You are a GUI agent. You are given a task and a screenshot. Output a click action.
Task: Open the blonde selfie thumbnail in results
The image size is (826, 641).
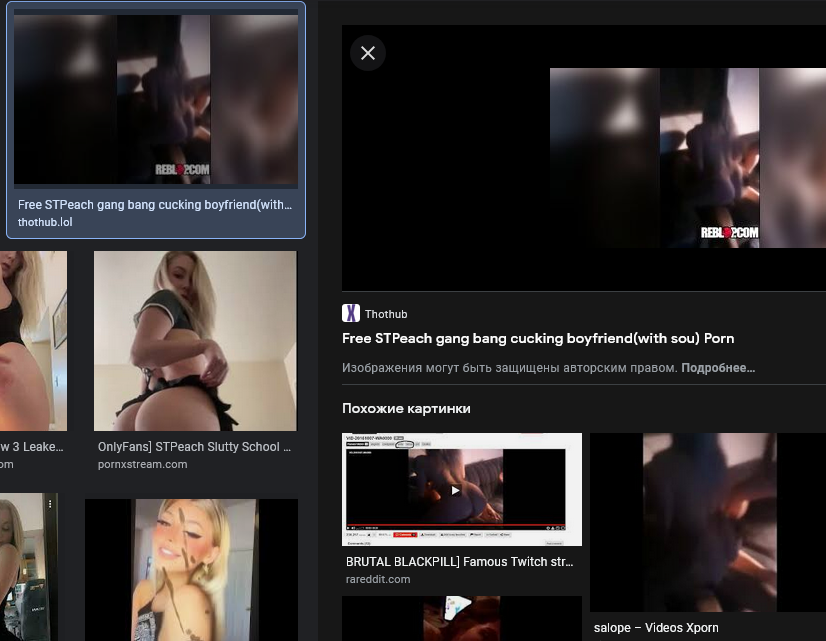[191, 570]
